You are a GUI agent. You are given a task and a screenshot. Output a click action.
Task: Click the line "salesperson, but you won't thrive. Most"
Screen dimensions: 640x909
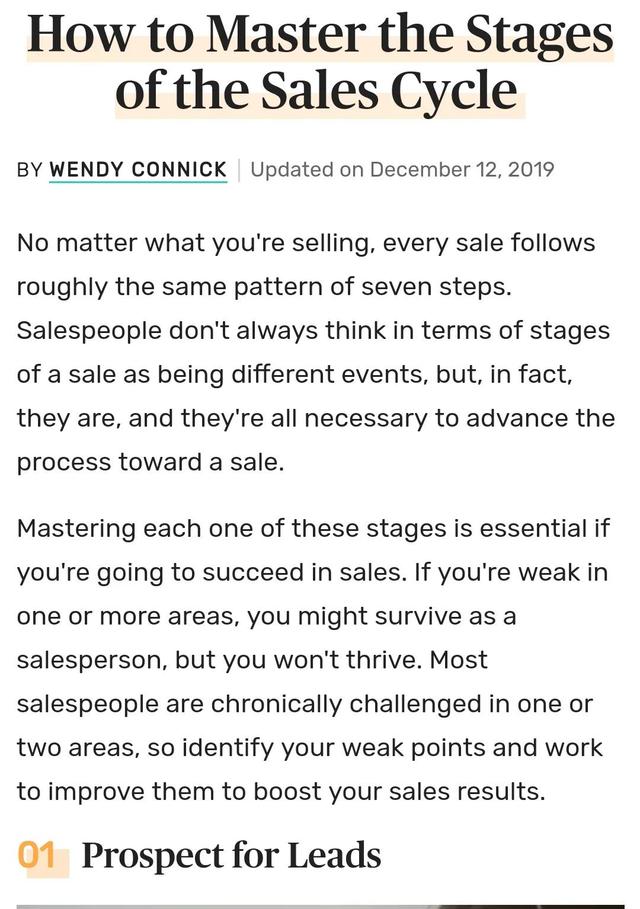pyautogui.click(x=251, y=660)
